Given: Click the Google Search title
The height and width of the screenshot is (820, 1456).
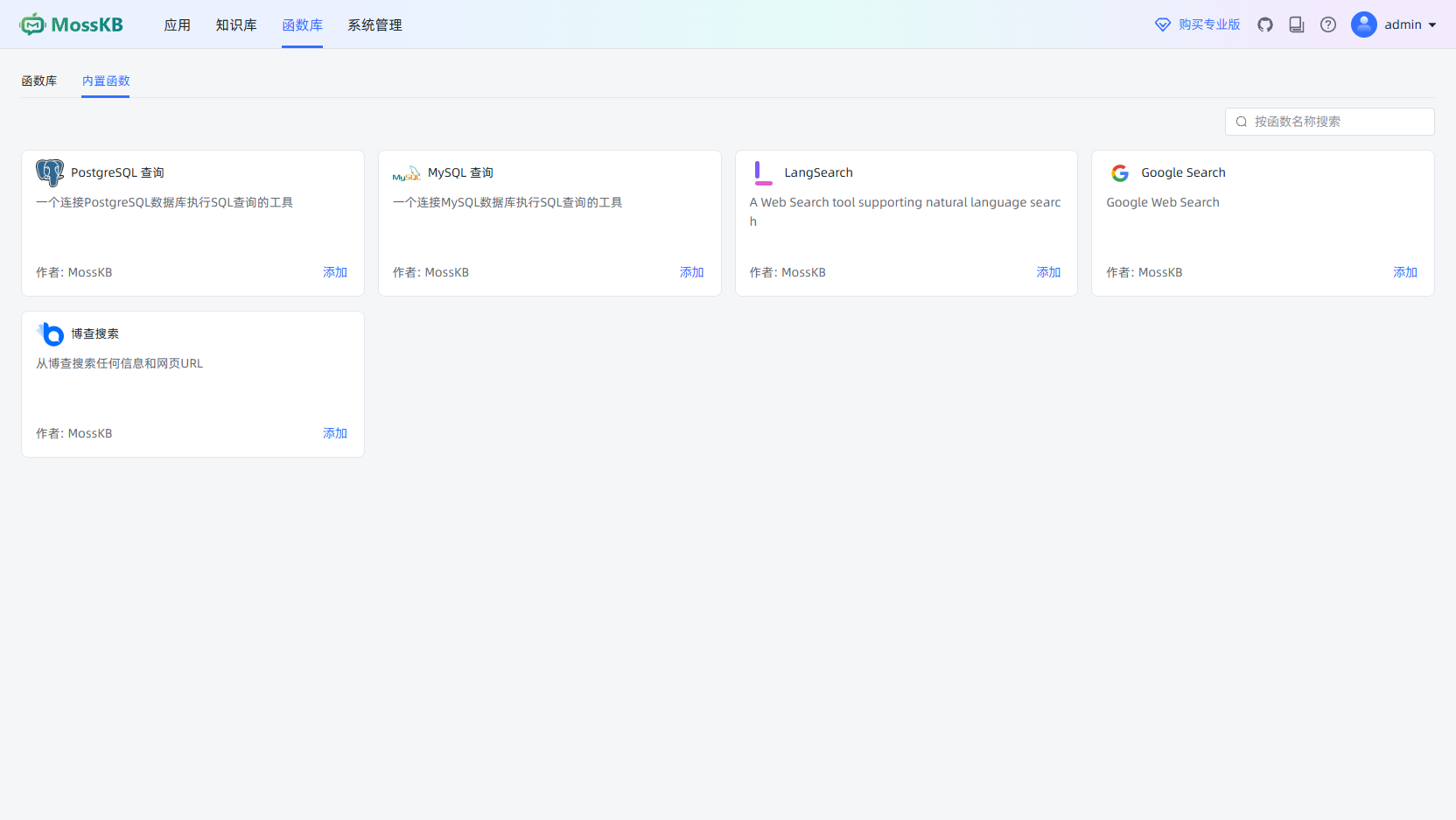Looking at the screenshot, I should click(1183, 172).
